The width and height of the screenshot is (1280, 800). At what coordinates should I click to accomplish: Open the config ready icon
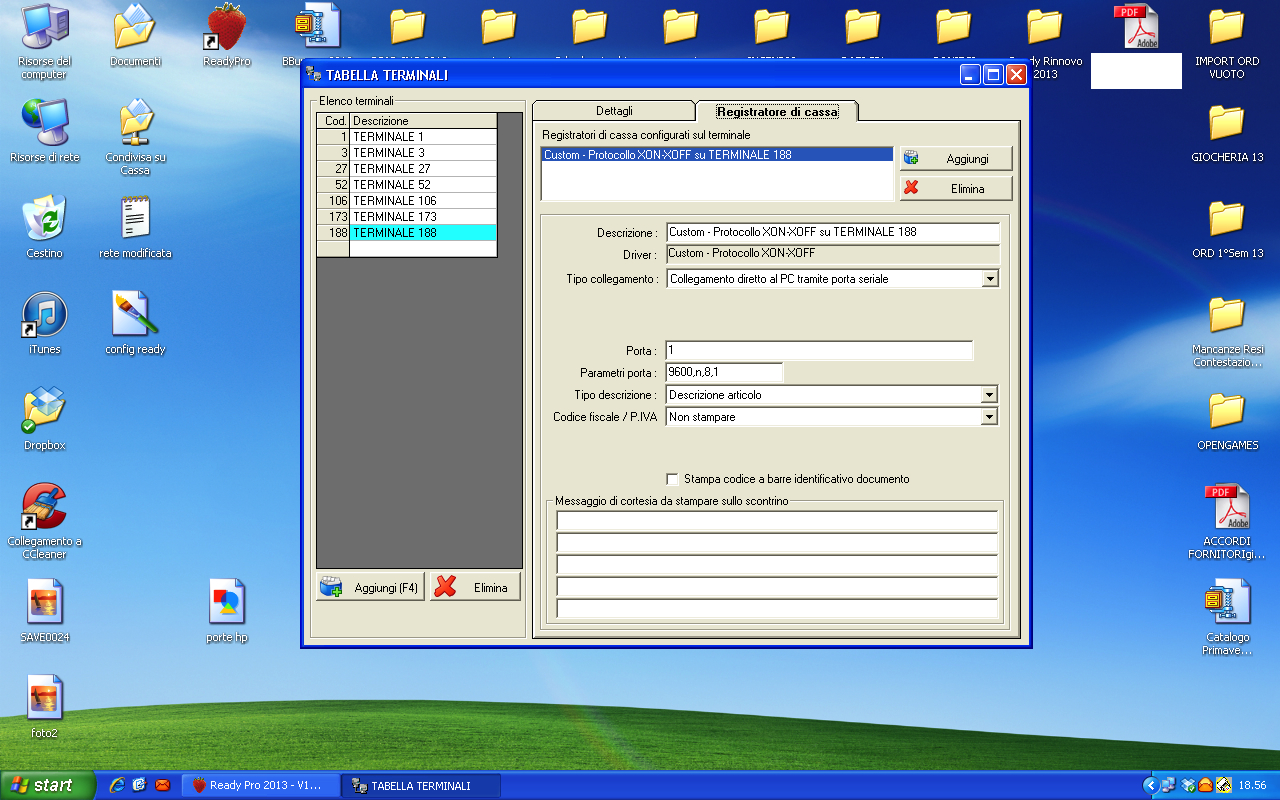(135, 322)
